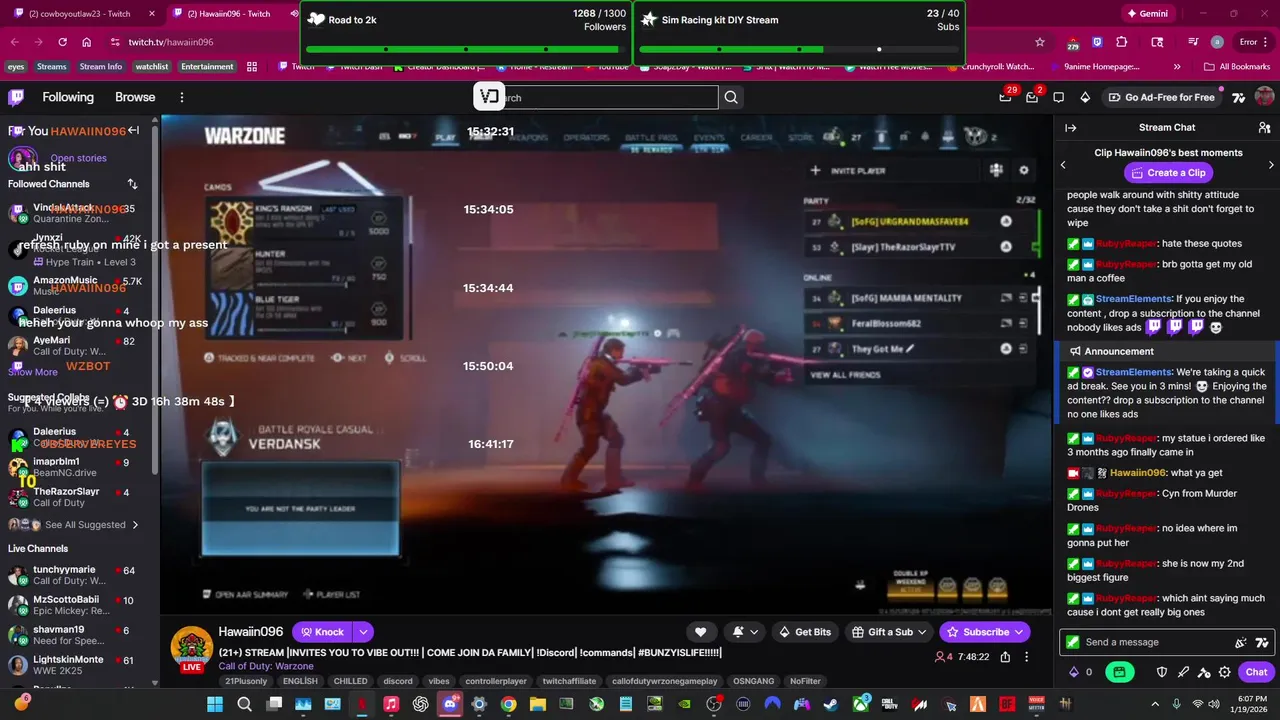Open the chat community users icon
The width and height of the screenshot is (1280, 720).
point(1265,128)
